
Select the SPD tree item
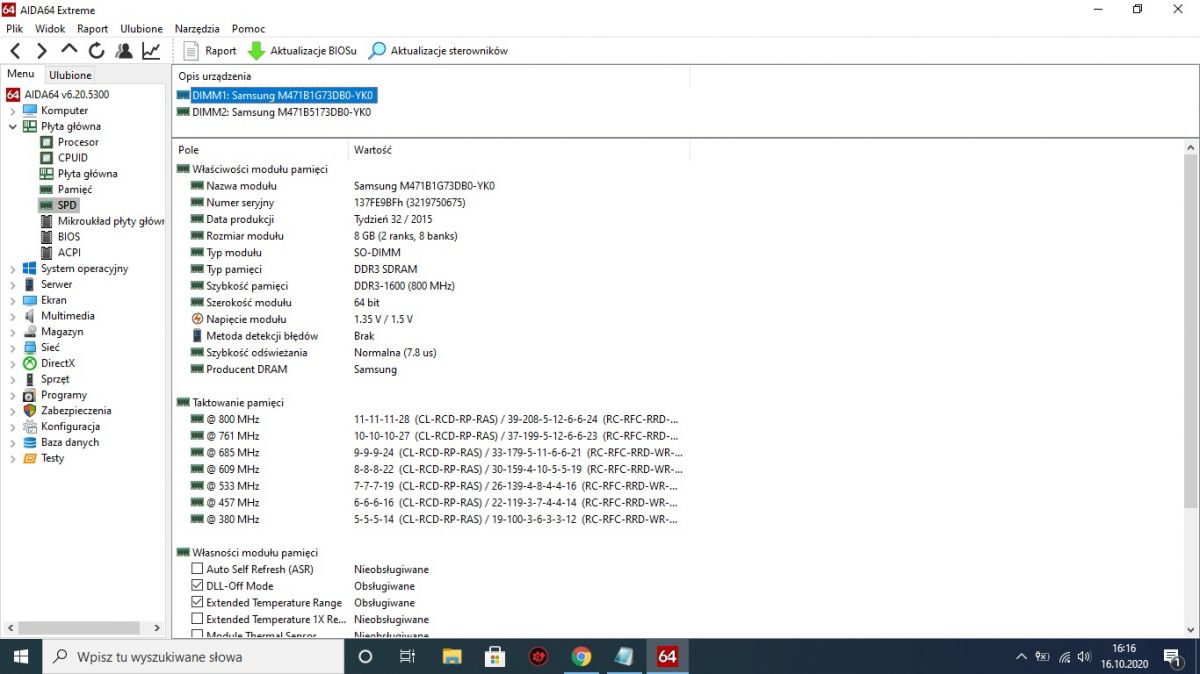point(67,205)
